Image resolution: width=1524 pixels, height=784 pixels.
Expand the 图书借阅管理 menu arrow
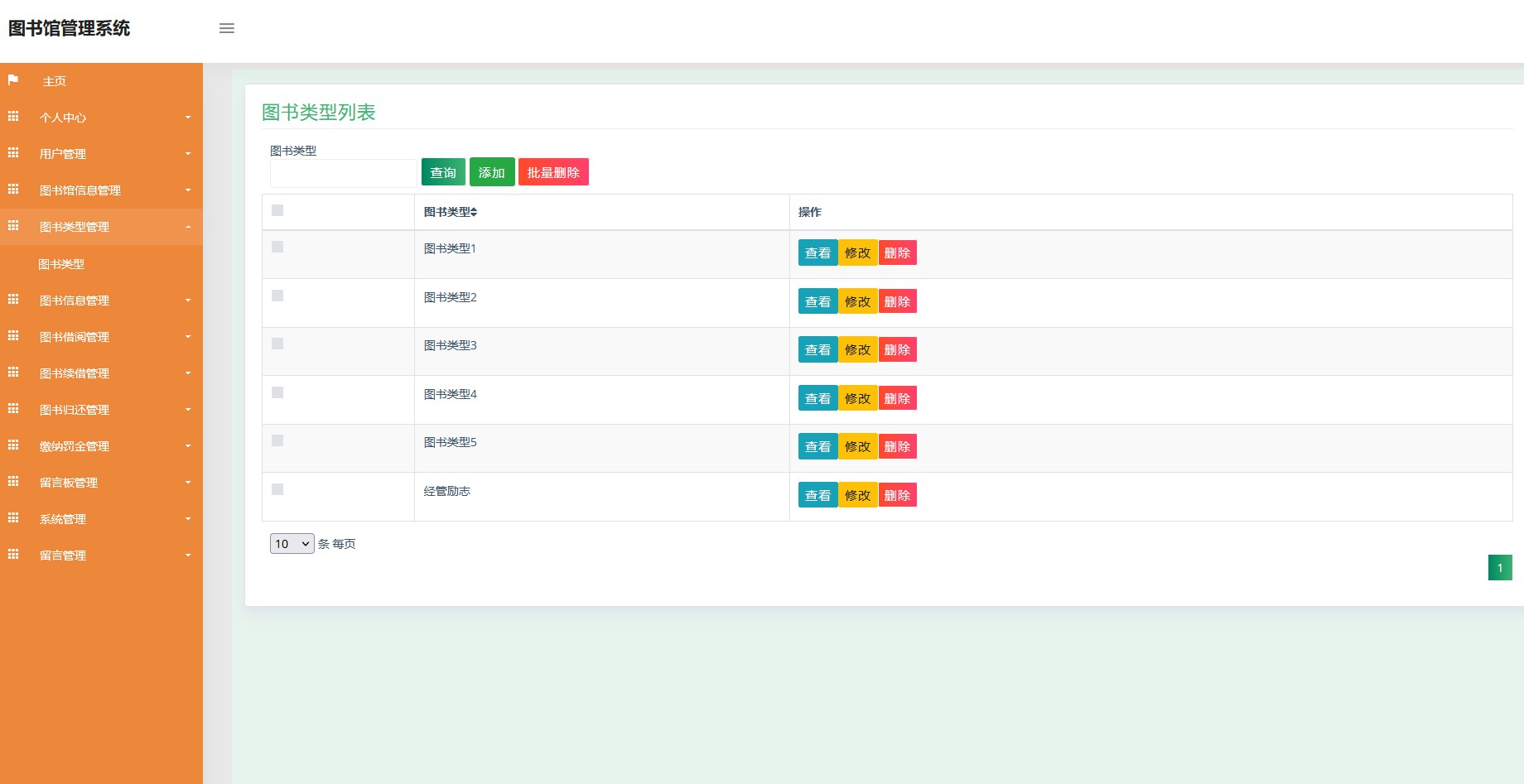point(188,337)
